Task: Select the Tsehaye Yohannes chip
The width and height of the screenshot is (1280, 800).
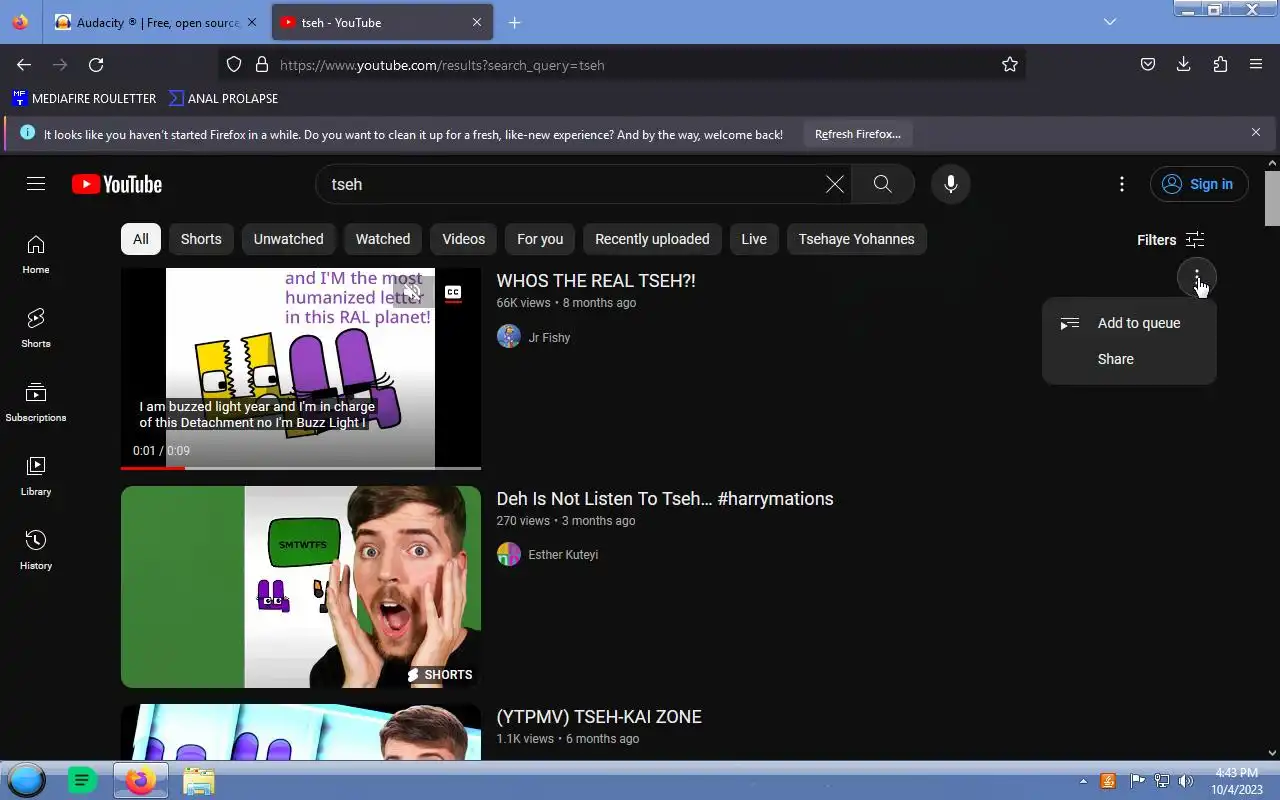Action: pyautogui.click(x=856, y=239)
